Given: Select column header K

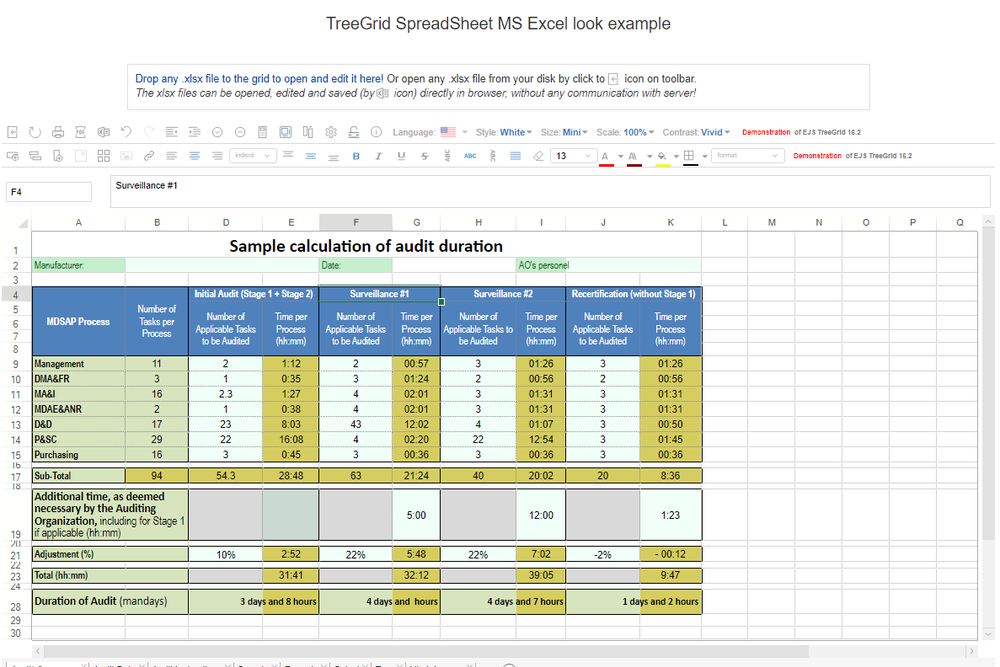Looking at the screenshot, I should click(670, 223).
